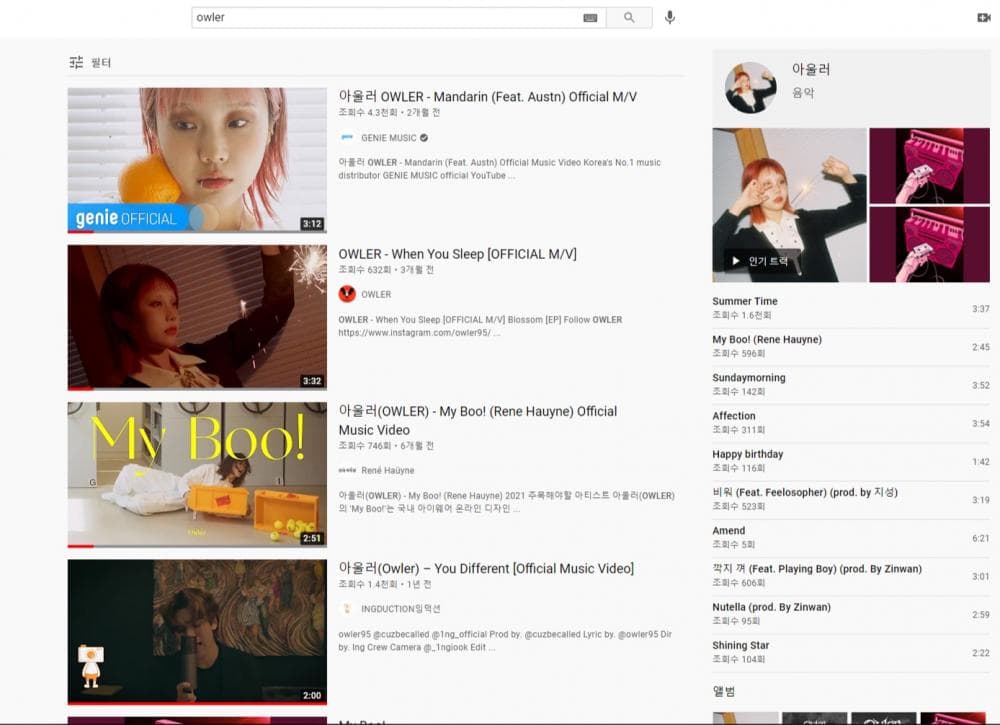Open title 아울러(Owler) – You Different
The image size is (1000, 725).
coord(486,568)
